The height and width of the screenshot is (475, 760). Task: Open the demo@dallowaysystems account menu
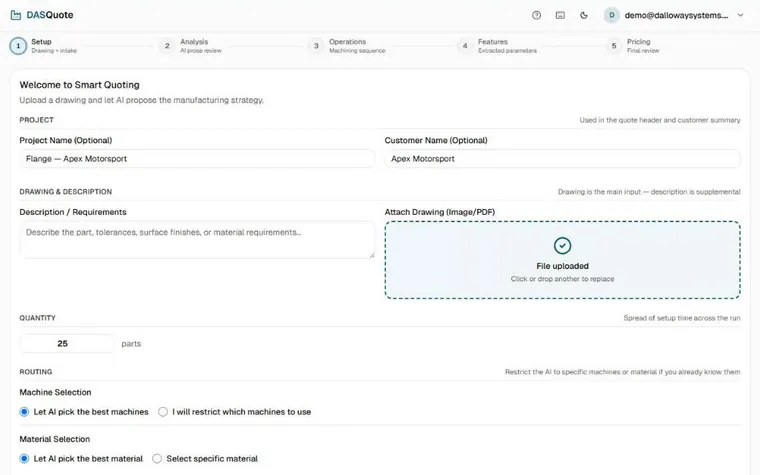(x=674, y=15)
